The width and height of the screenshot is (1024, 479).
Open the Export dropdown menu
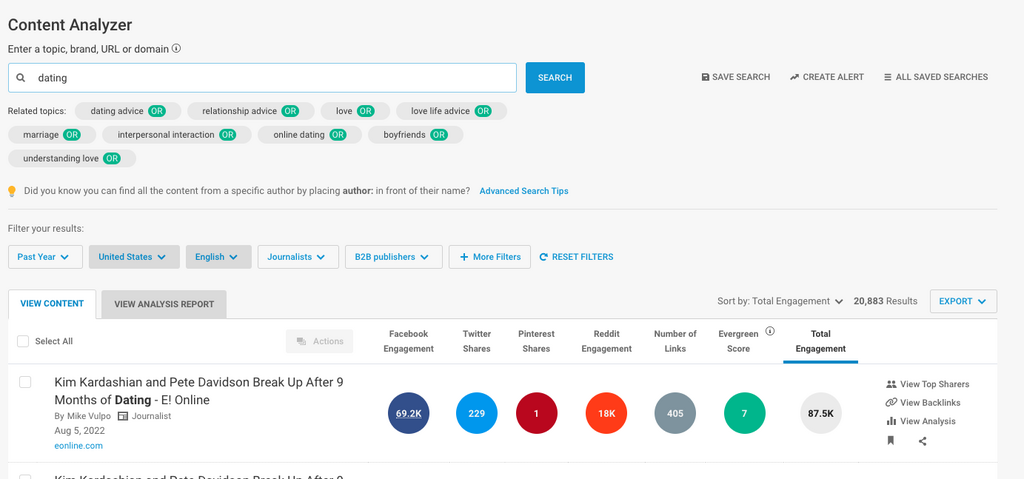tap(963, 301)
